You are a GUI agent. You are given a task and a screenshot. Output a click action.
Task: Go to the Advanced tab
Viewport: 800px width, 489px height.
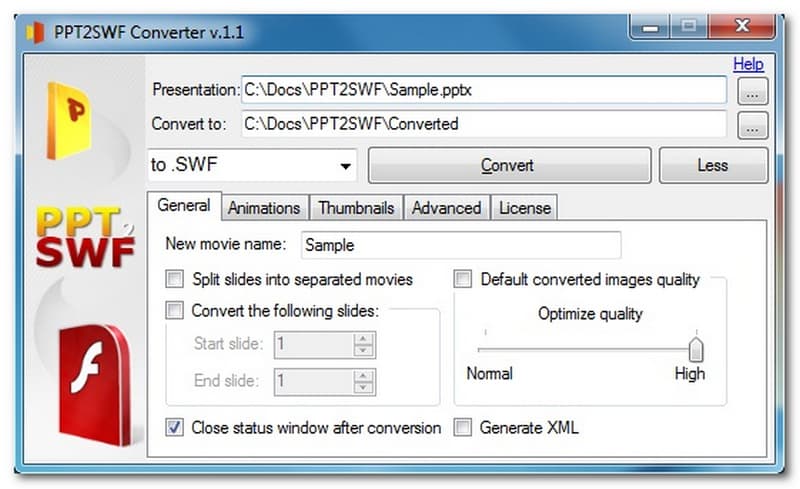point(447,208)
